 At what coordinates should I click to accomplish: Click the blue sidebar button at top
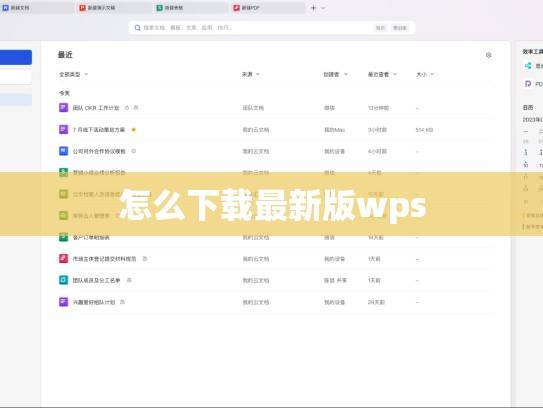coord(16,57)
